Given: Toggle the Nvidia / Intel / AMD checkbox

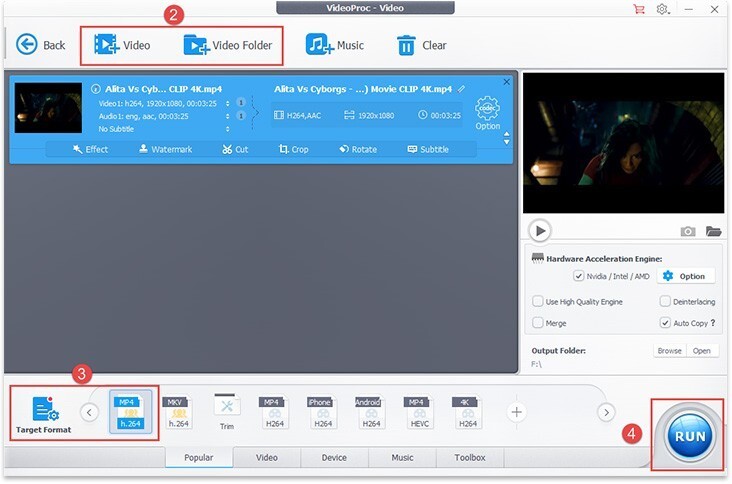Looking at the screenshot, I should [578, 276].
